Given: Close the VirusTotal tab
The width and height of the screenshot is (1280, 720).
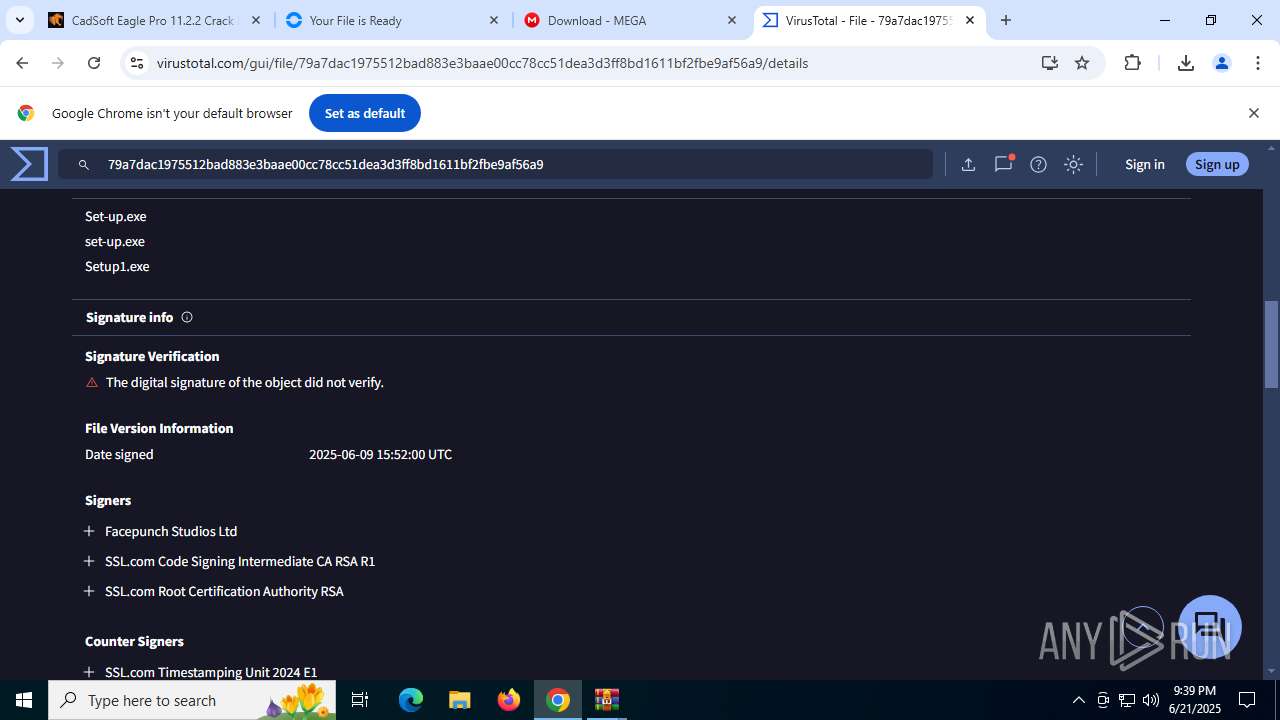Looking at the screenshot, I should (x=970, y=20).
